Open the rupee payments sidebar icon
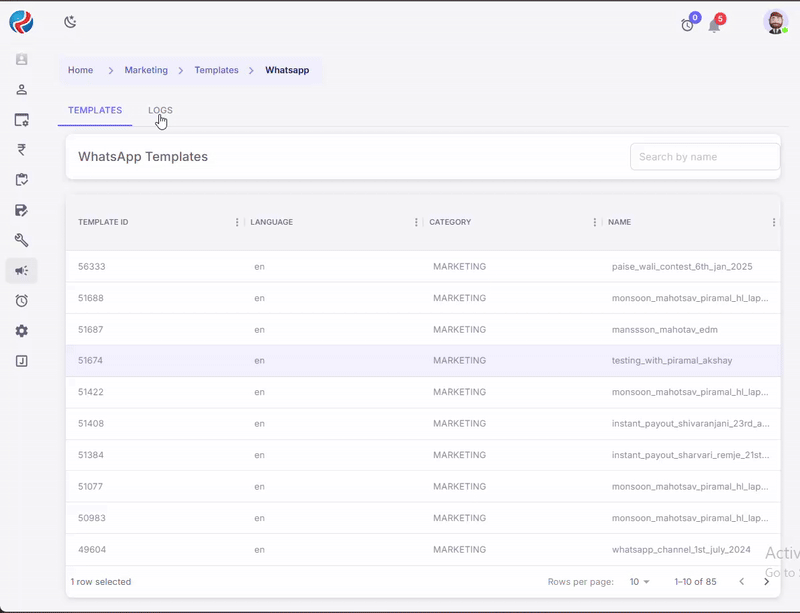Image resolution: width=800 pixels, height=613 pixels. point(21,150)
